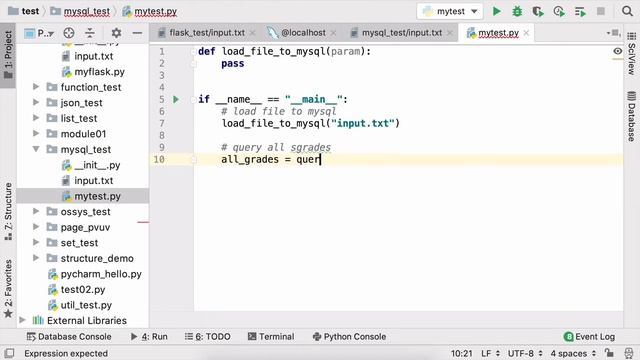Screen dimensions: 640x360
Task: Open the mytest run configuration dropdown
Action: 450,11
